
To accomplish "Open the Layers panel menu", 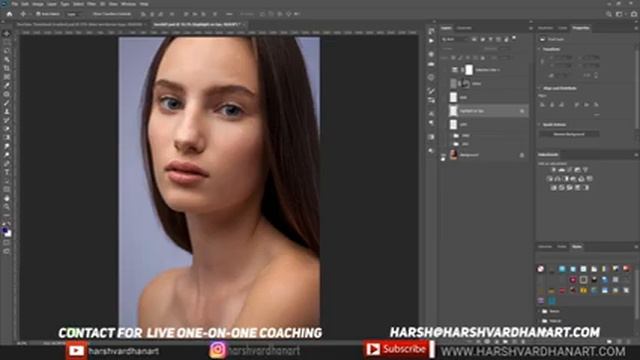I will click(x=531, y=28).
